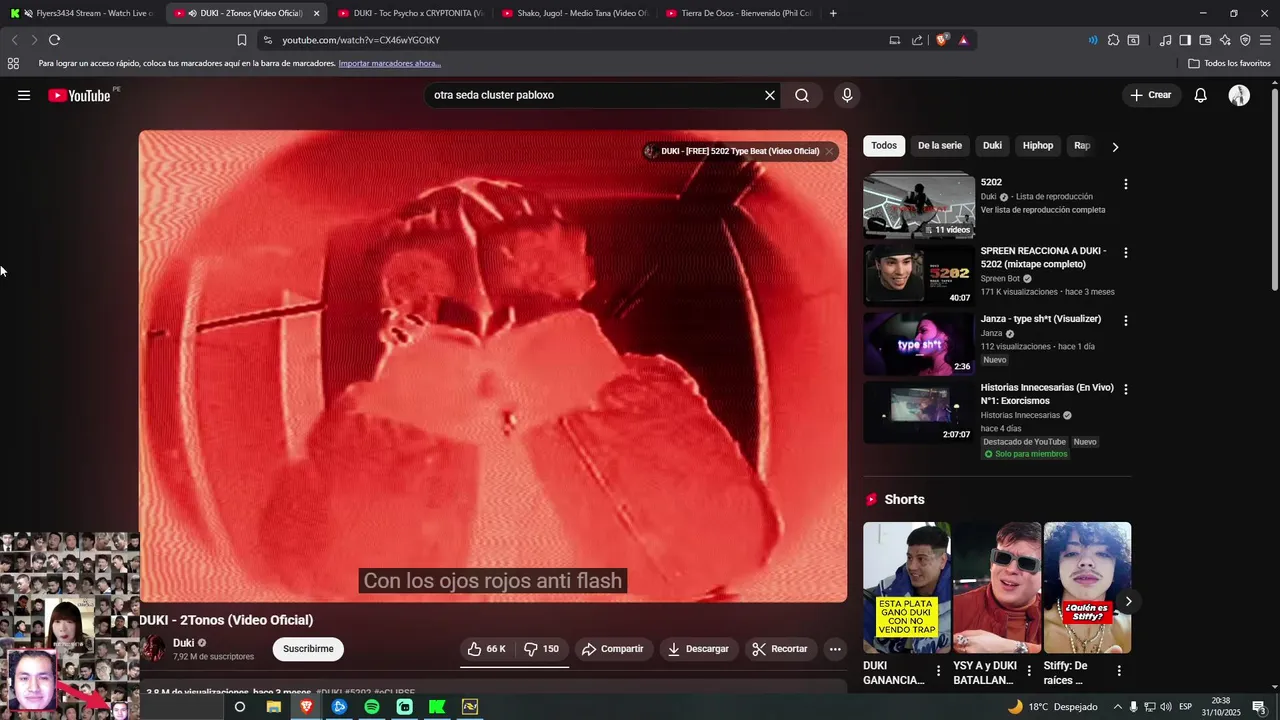Open options for Janza type sh*t video
Image resolution: width=1280 pixels, height=720 pixels.
(x=1125, y=321)
